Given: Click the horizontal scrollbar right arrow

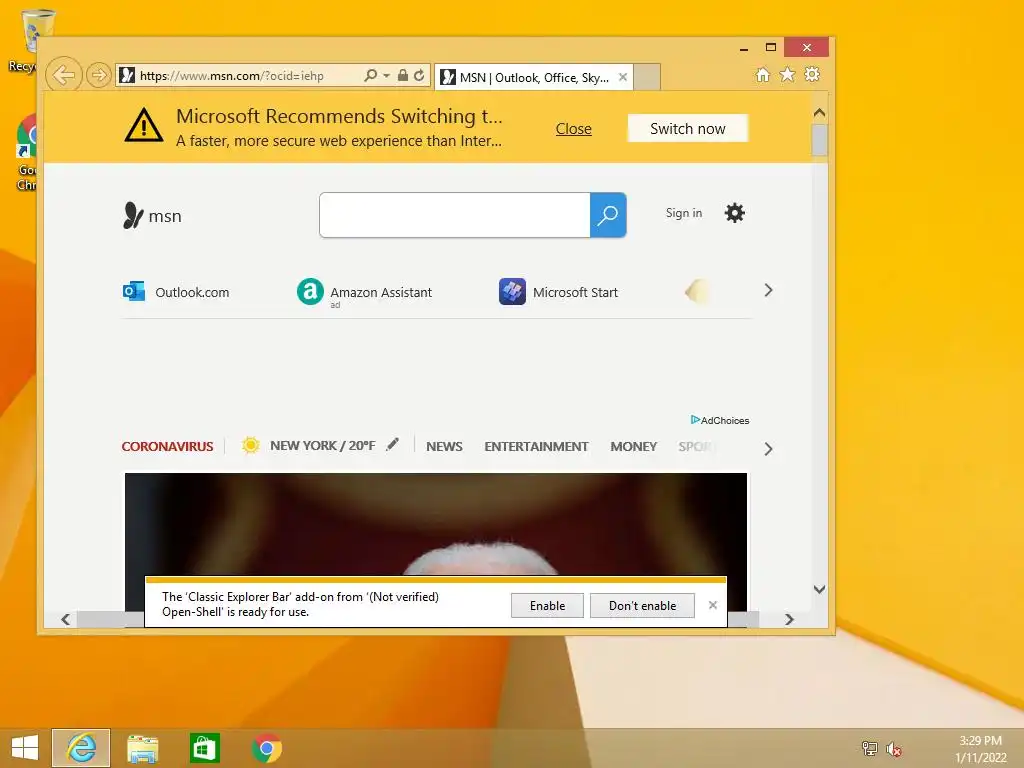Looking at the screenshot, I should point(790,619).
